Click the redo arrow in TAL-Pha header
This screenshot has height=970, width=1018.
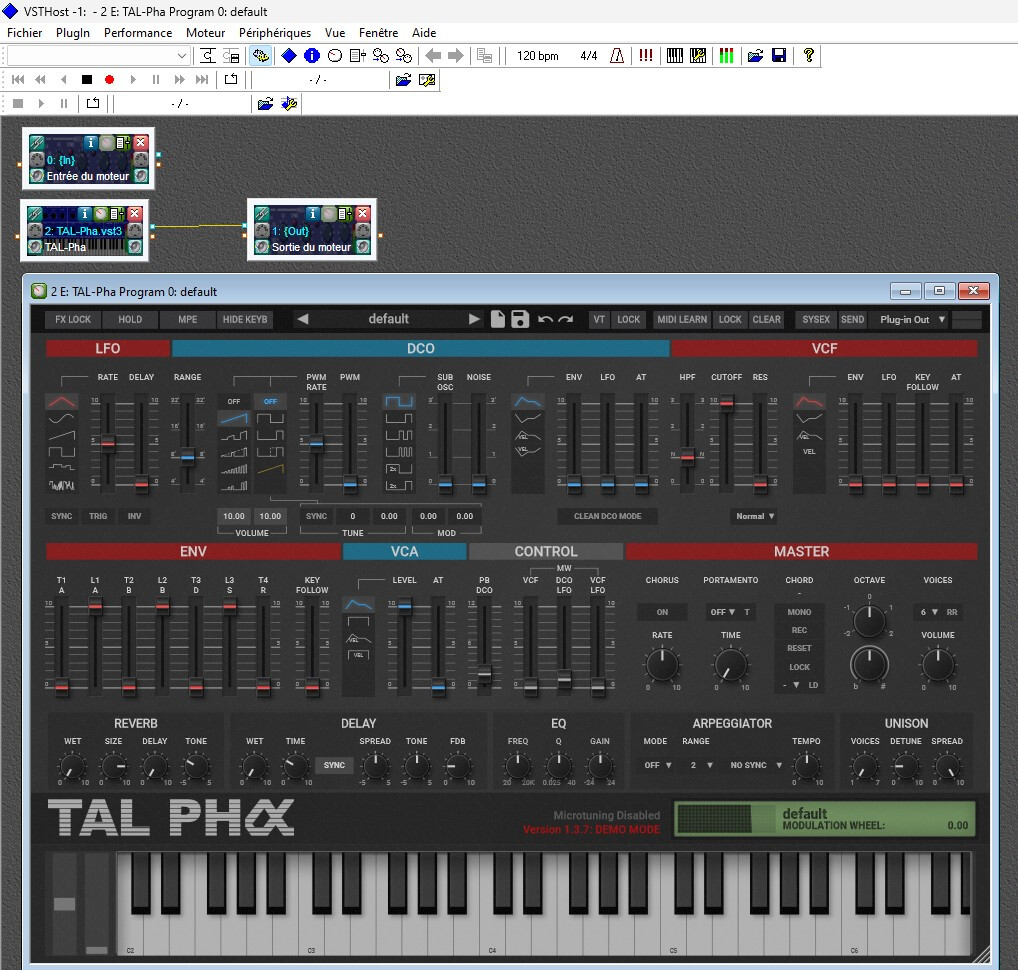[566, 319]
